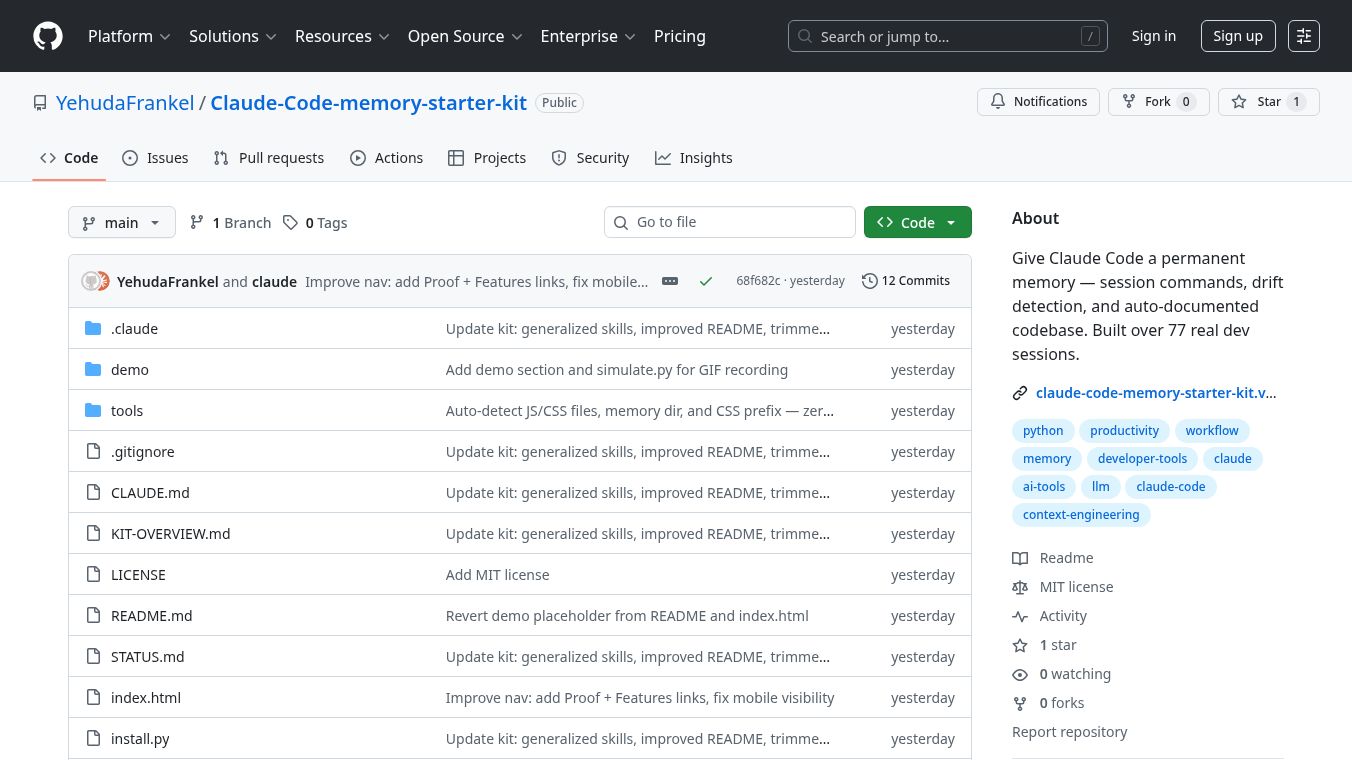This screenshot has height=760, width=1352.
Task: Open the Open Source navigation menu
Action: (x=464, y=36)
